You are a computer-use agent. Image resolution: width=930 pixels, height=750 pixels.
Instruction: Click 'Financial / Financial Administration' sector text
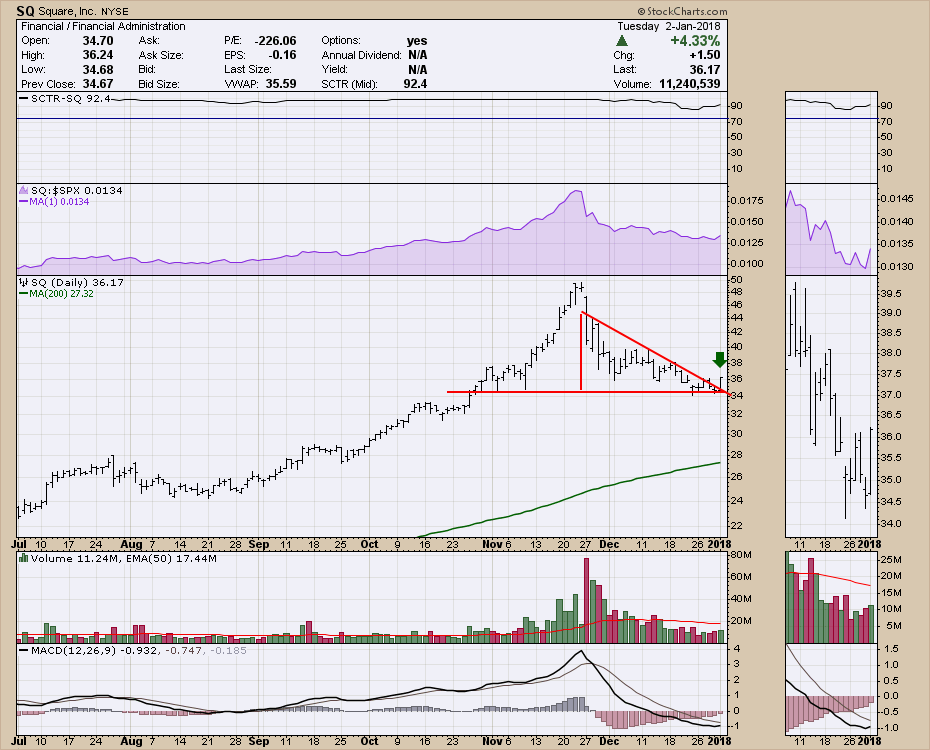pos(103,26)
